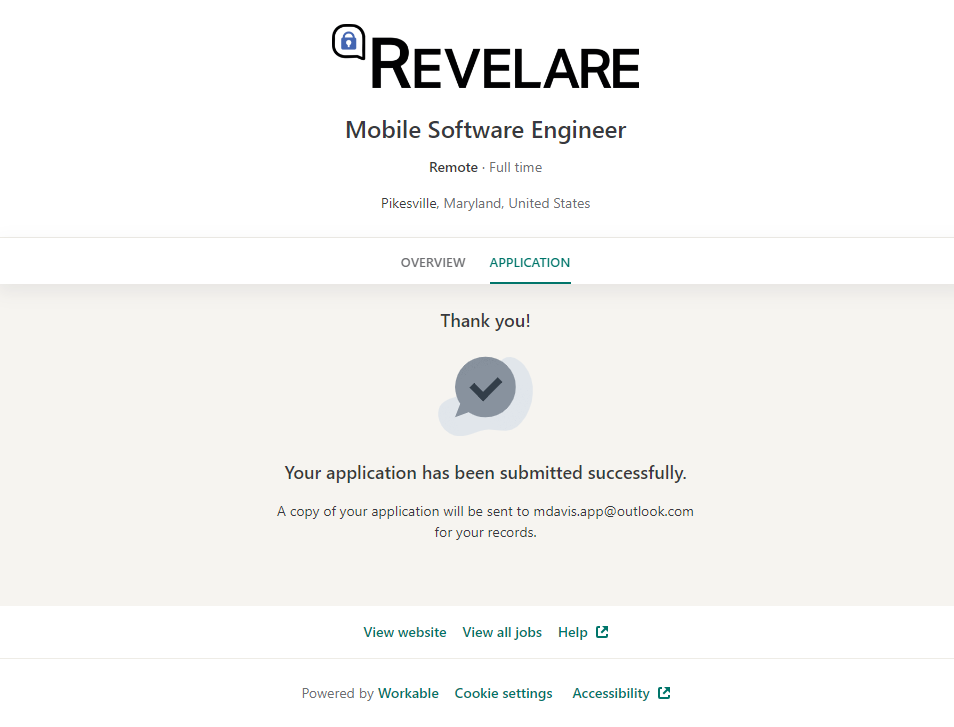Image resolution: width=954 pixels, height=727 pixels.
Task: Click the application submitted successfully message
Action: coord(485,473)
